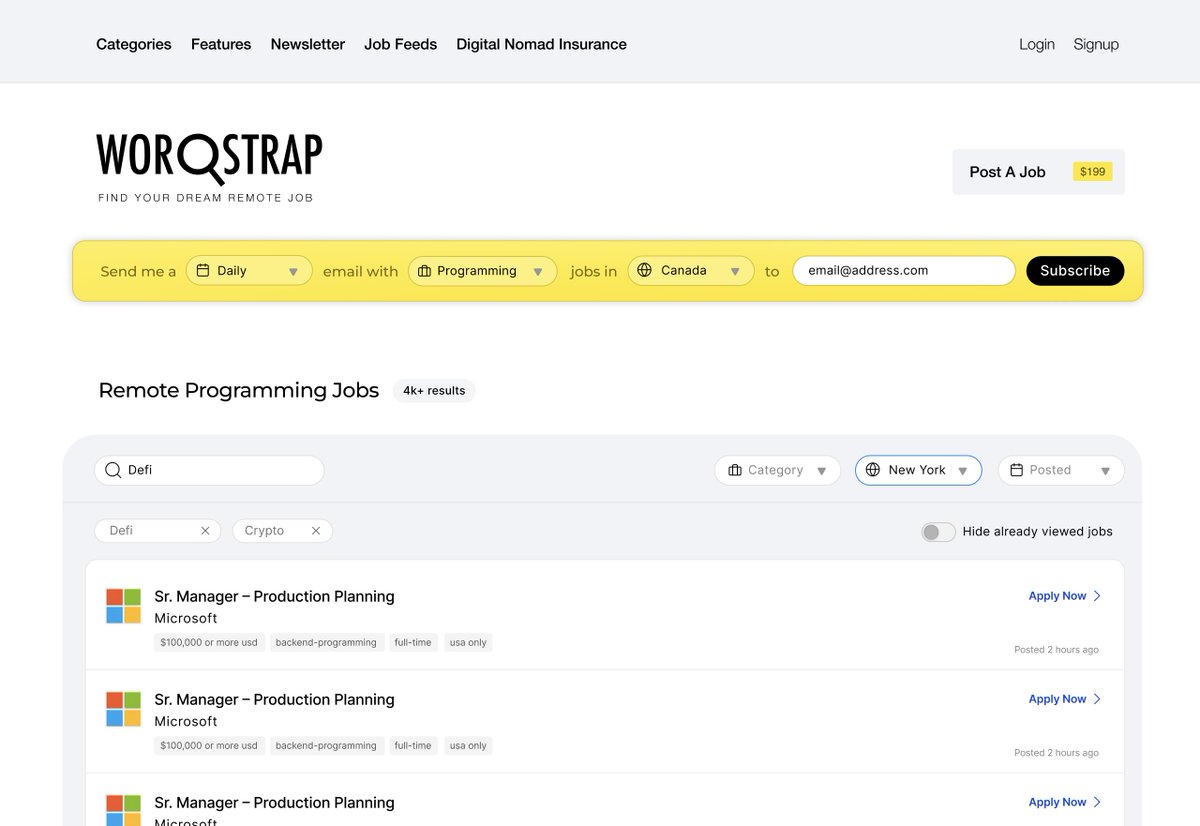
Task: Go to the Newsletter page
Action: (x=308, y=44)
